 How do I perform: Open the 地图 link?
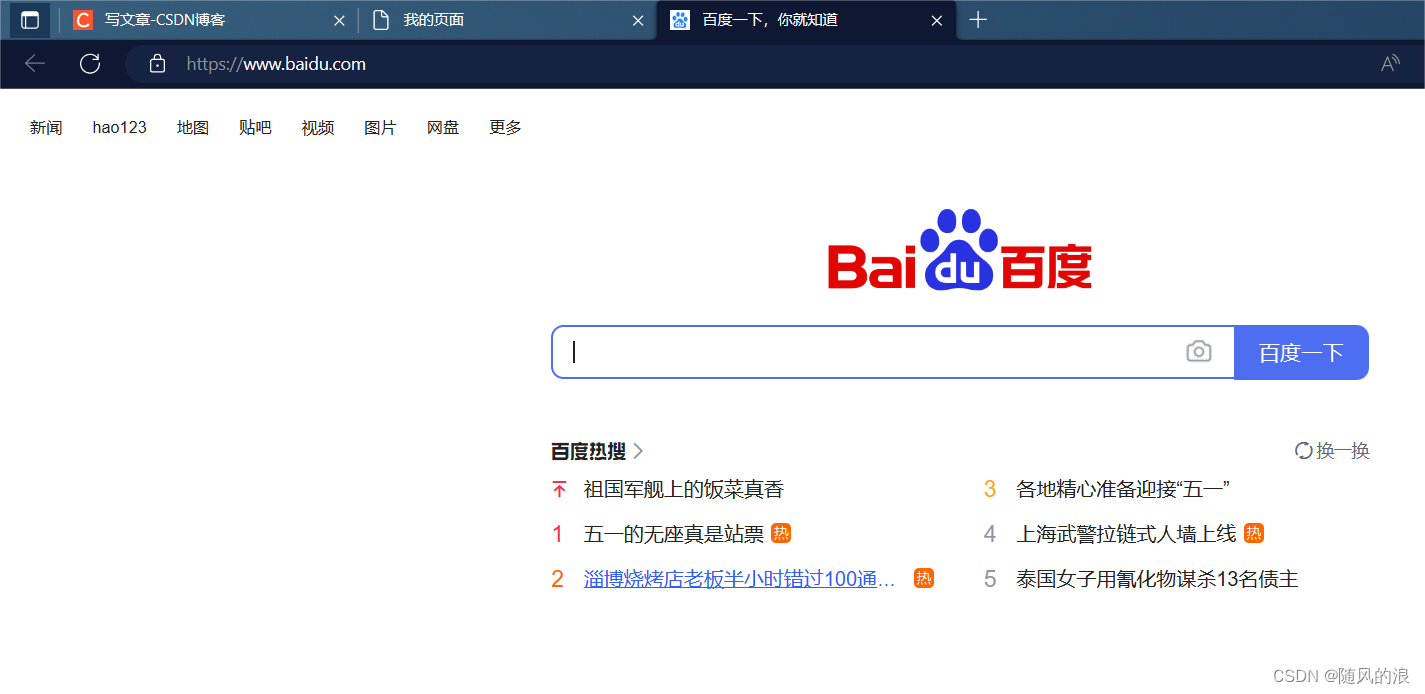[x=193, y=128]
